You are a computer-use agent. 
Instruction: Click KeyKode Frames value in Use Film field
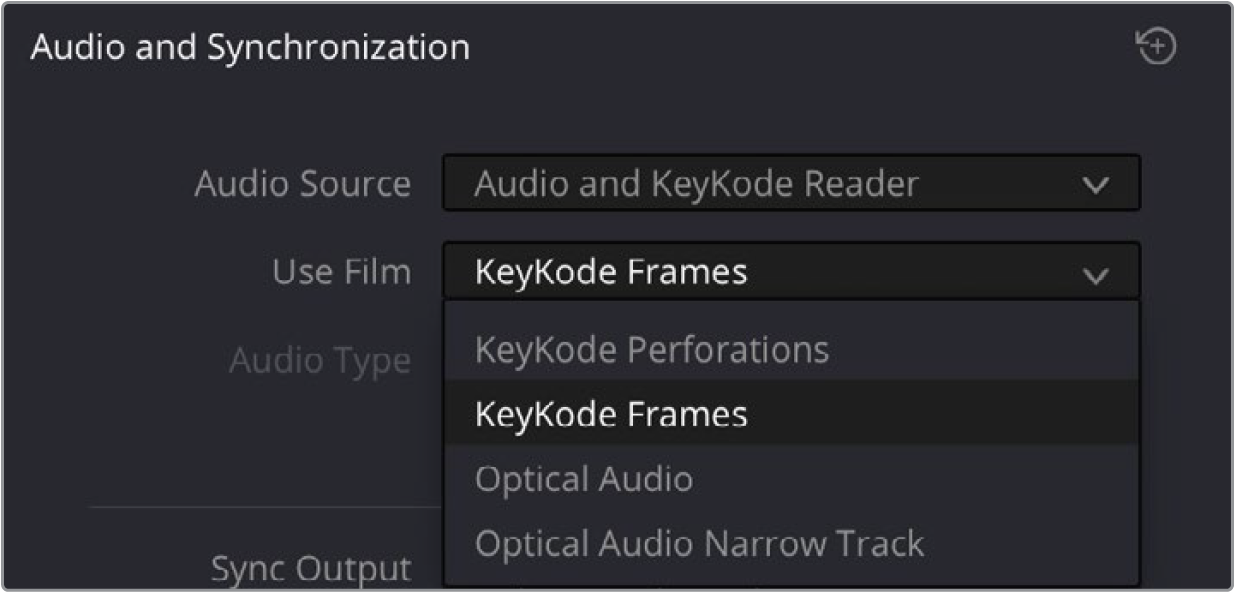coord(611,272)
